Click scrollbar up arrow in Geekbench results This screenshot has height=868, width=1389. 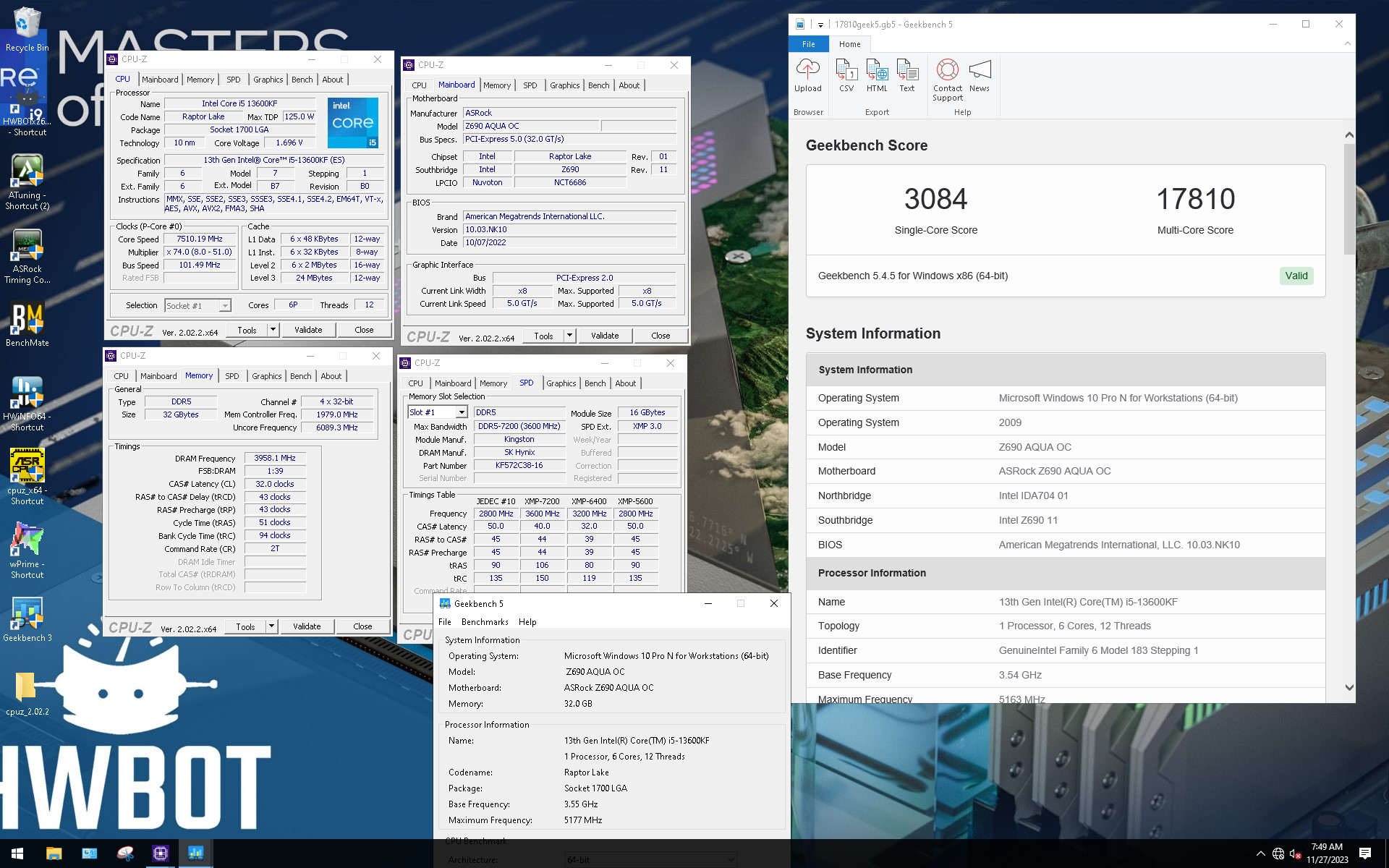click(1348, 135)
